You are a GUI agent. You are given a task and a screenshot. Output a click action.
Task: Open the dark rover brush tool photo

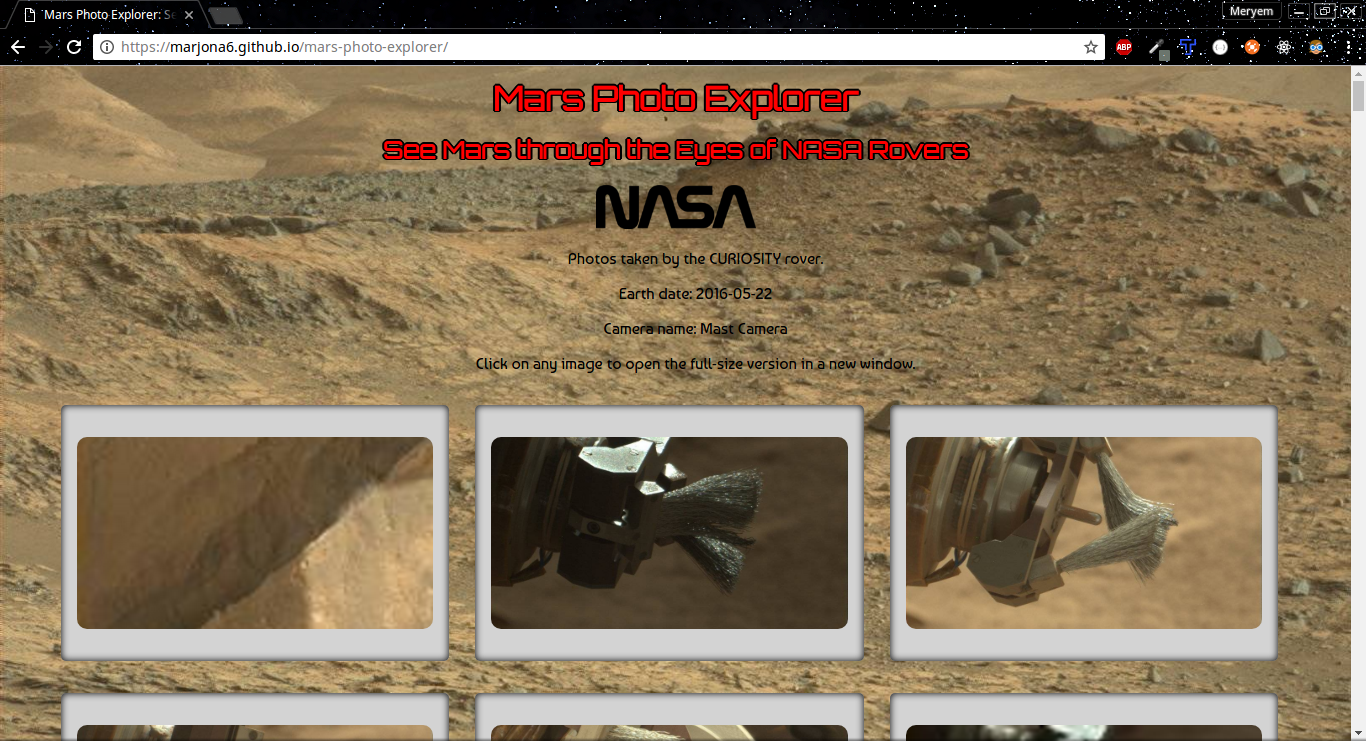pyautogui.click(x=669, y=533)
